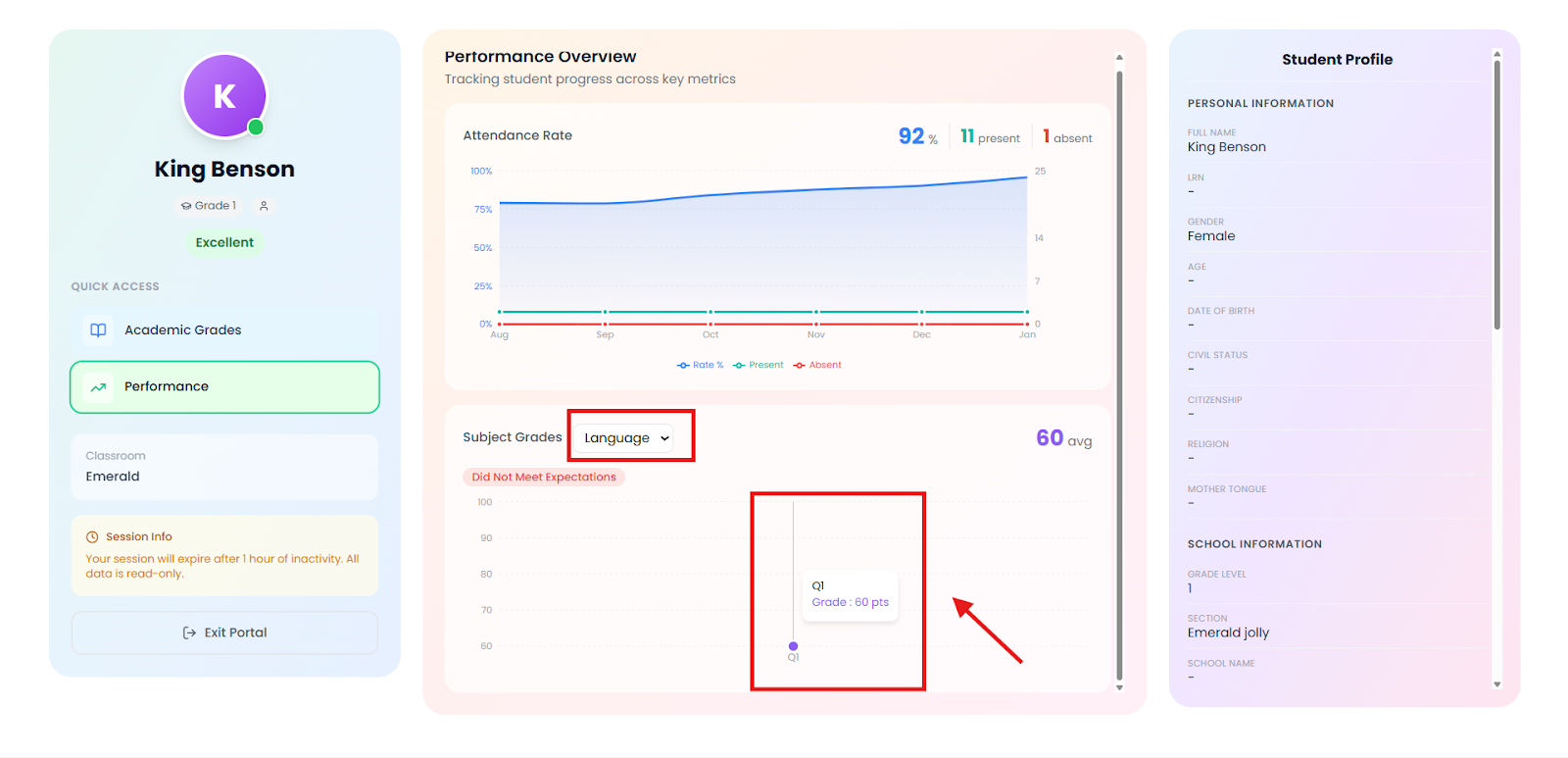Click the Did Not Meet Expectations badge
The width and height of the screenshot is (1568, 758).
click(x=544, y=478)
